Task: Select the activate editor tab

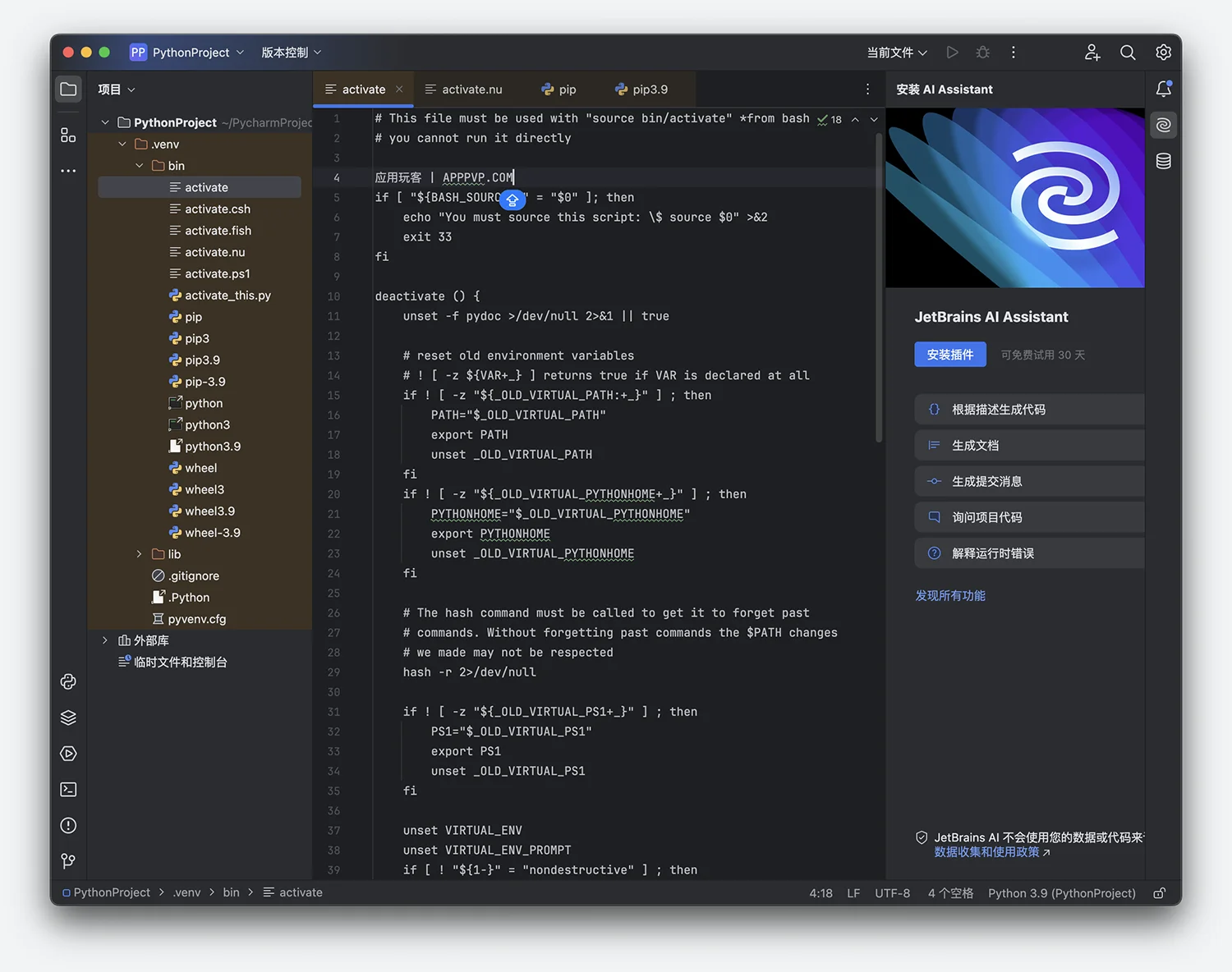Action: pyautogui.click(x=363, y=89)
